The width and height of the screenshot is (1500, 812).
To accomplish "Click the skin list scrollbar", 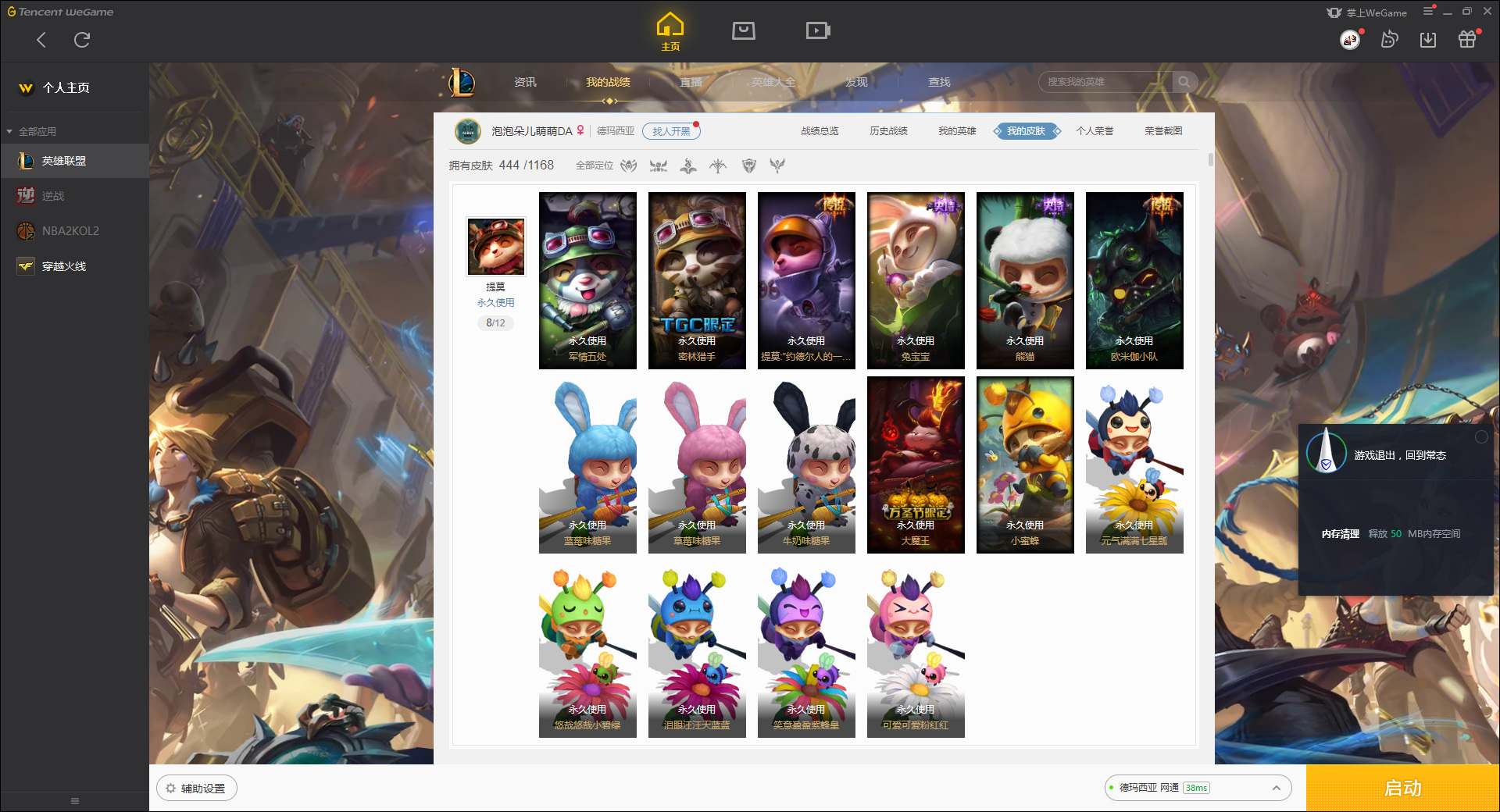I will (1211, 159).
